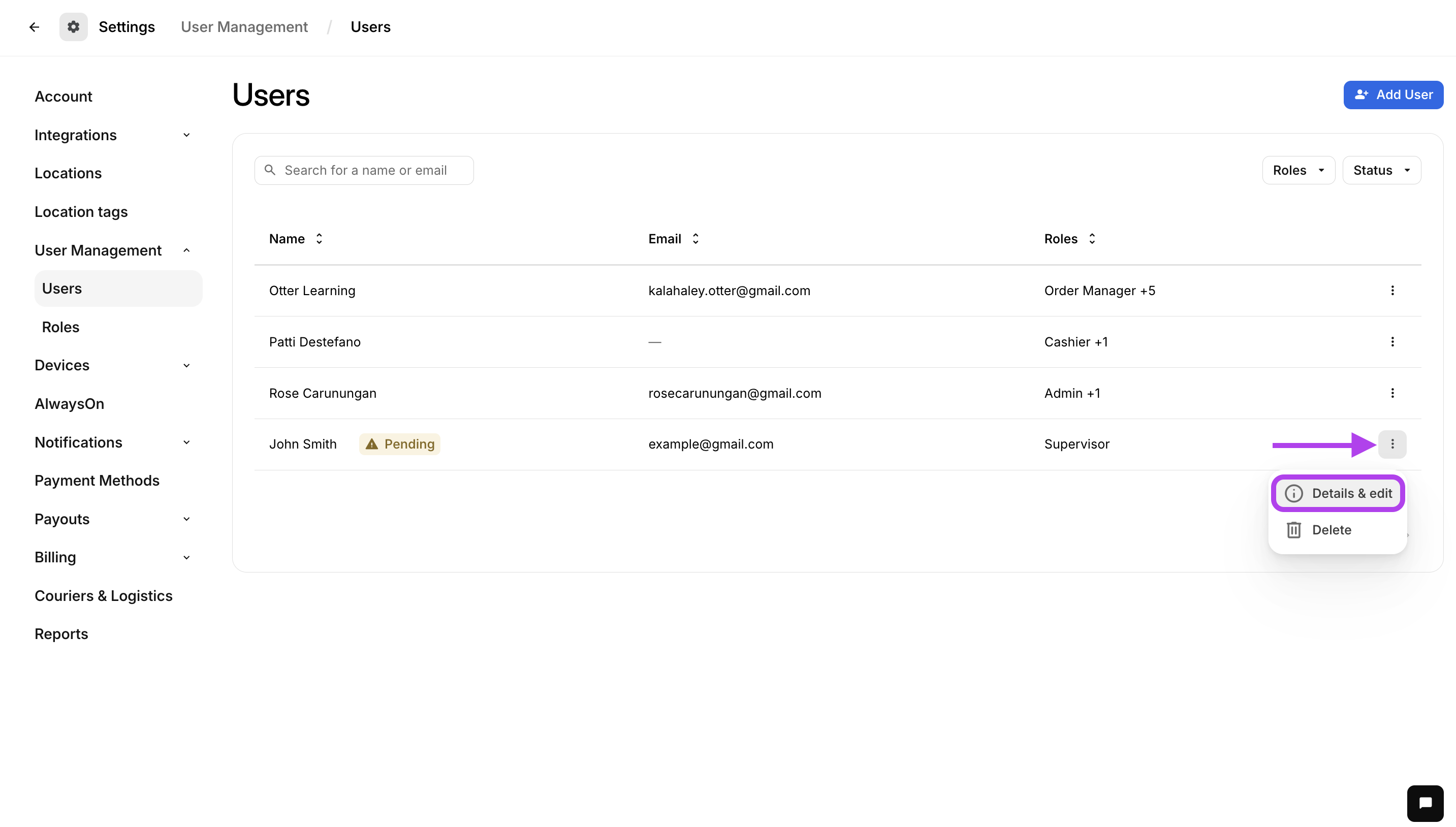This screenshot has height=827, width=1456.
Task: Open the Roles filter dropdown
Action: 1299,170
